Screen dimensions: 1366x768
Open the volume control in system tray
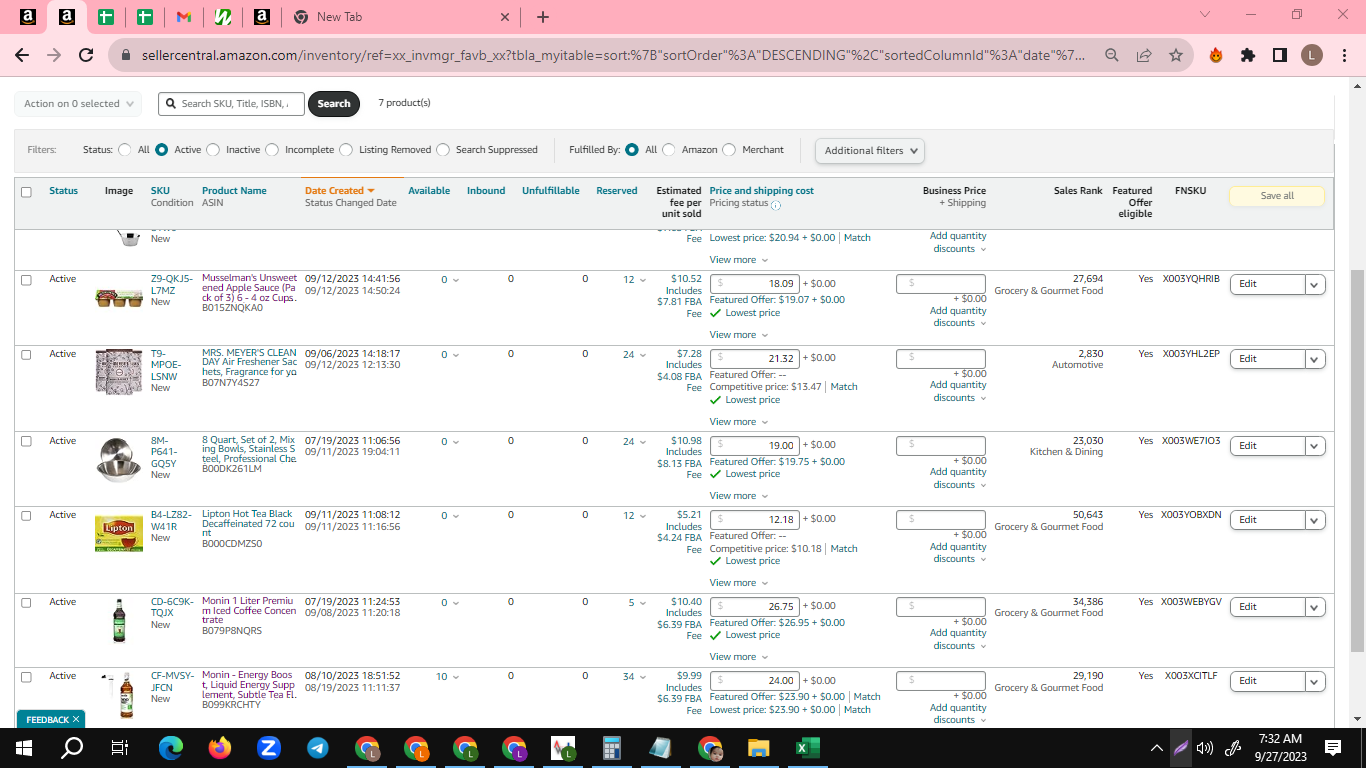1205,747
